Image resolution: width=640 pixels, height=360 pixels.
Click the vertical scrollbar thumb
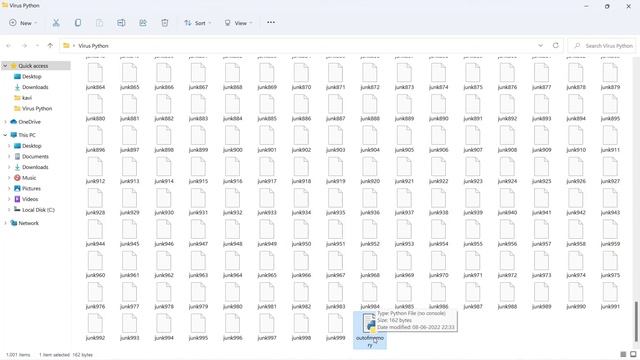point(636,321)
